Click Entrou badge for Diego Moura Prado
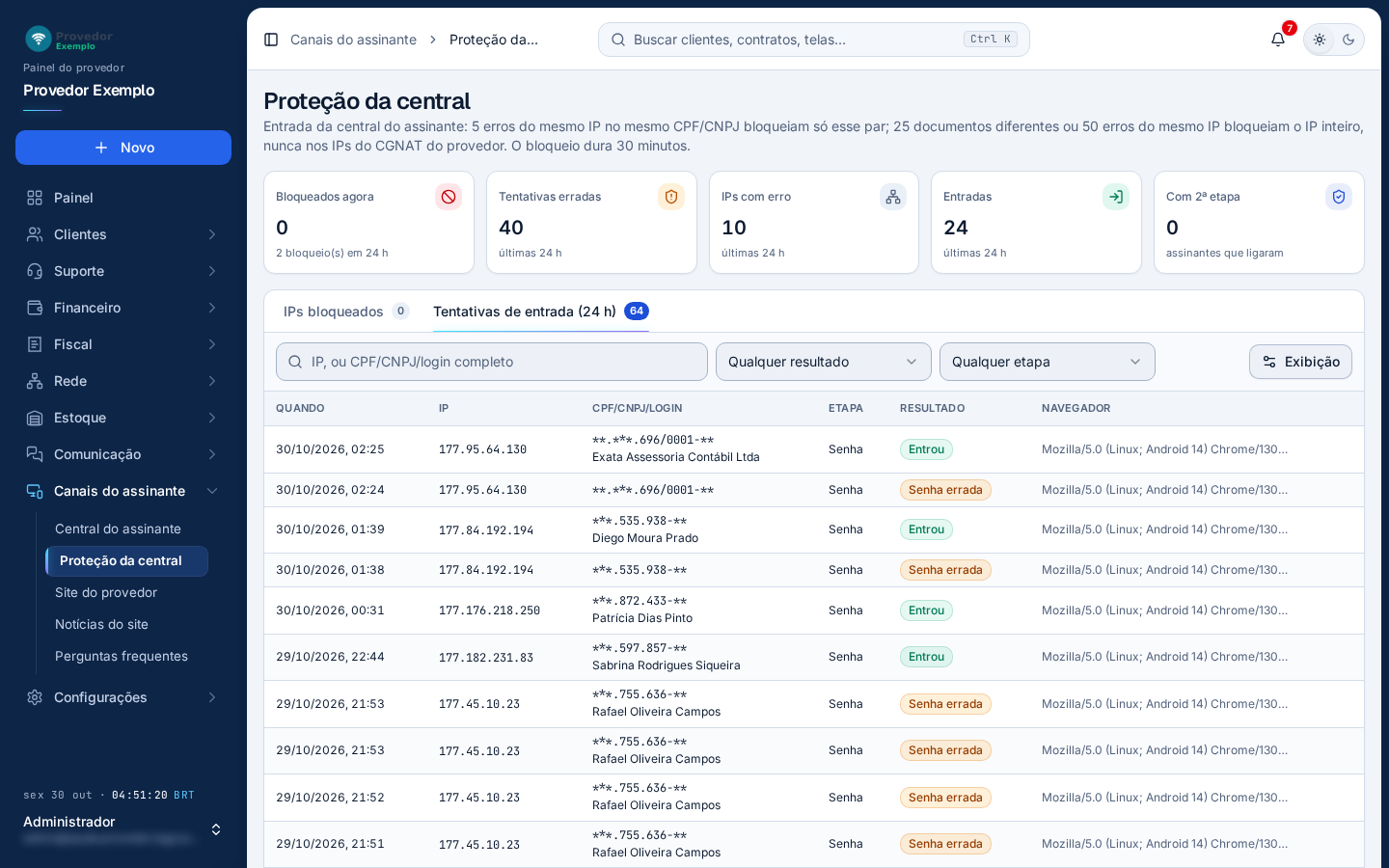1389x868 pixels. tap(926, 529)
